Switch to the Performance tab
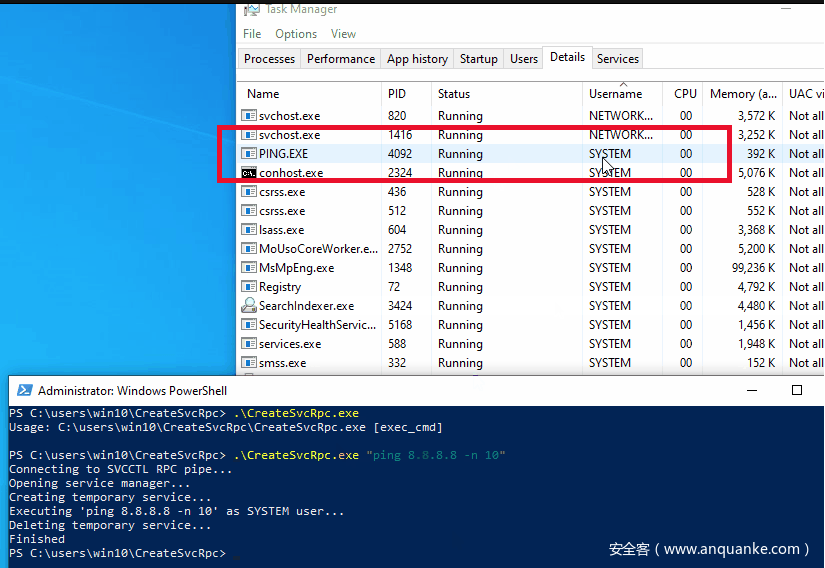Screen dimensions: 825x568 (341, 59)
